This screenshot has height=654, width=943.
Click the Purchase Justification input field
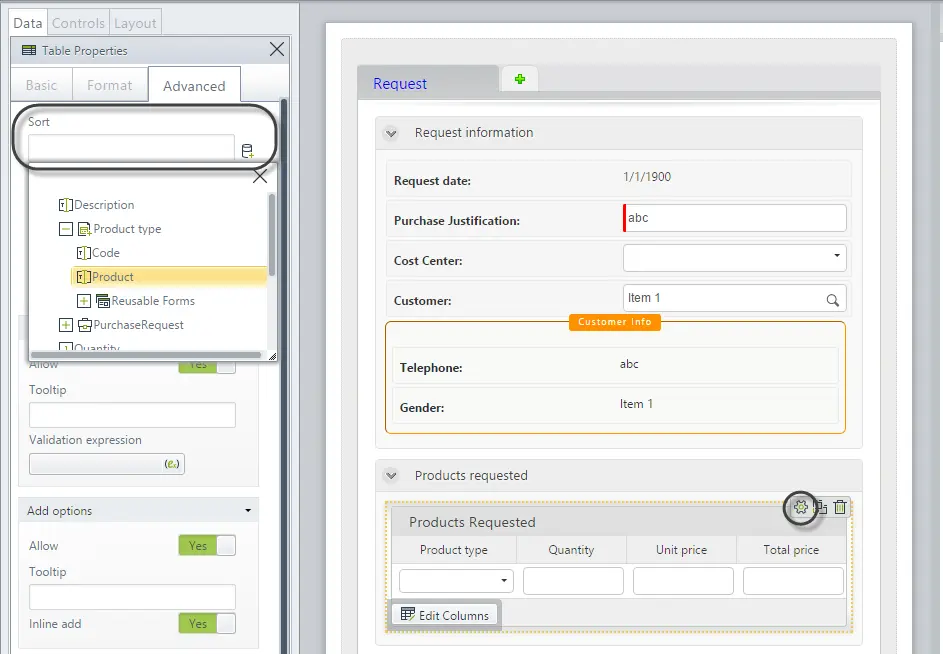coord(734,218)
